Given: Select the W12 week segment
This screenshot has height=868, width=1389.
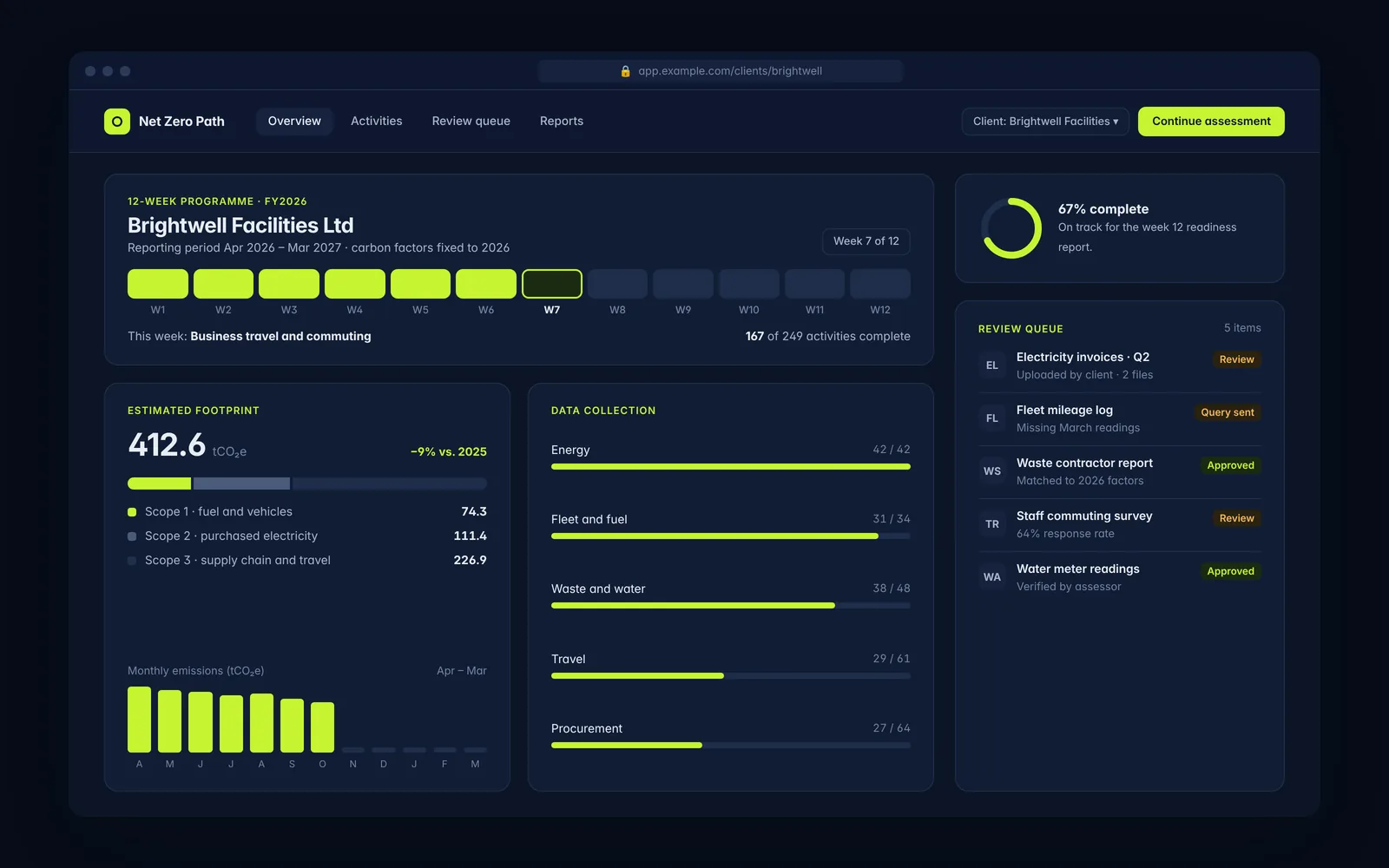Looking at the screenshot, I should [880, 284].
